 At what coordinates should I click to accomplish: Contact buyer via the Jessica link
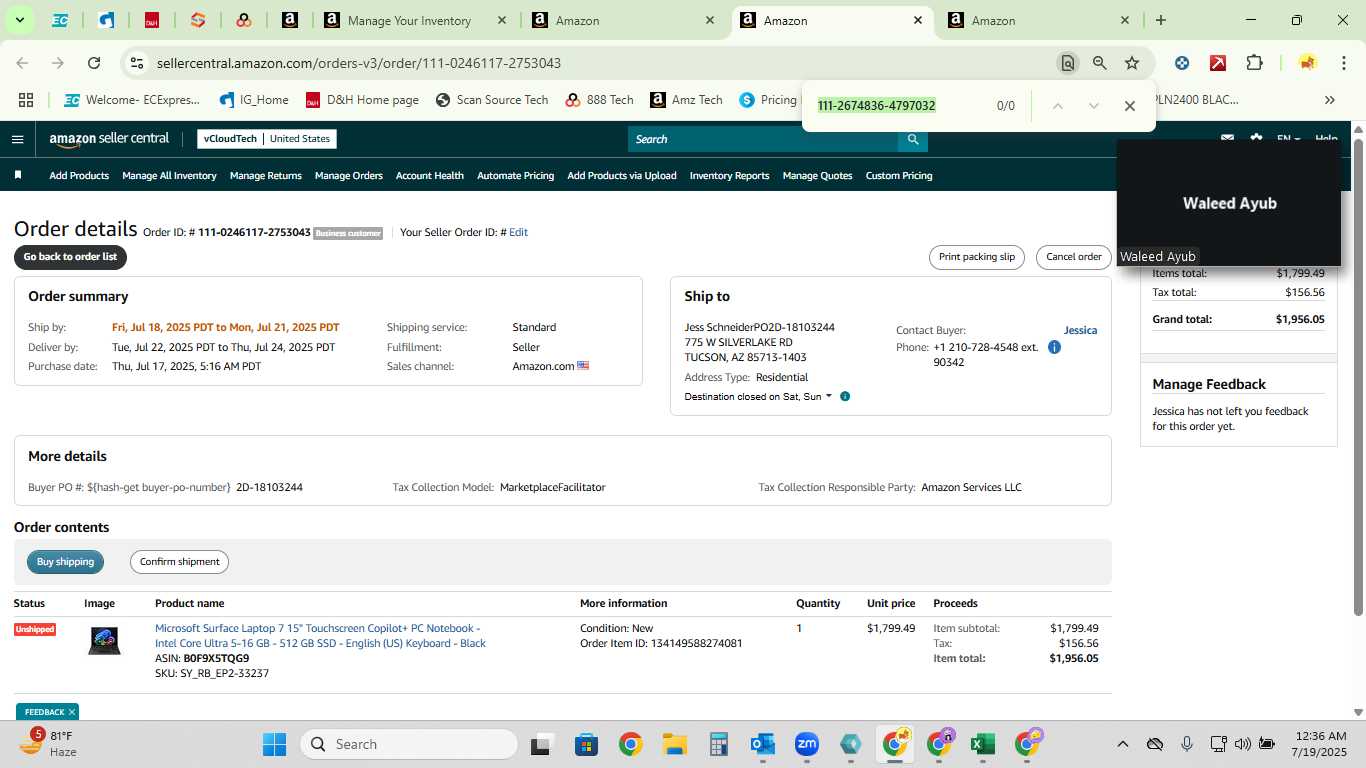click(x=1080, y=330)
